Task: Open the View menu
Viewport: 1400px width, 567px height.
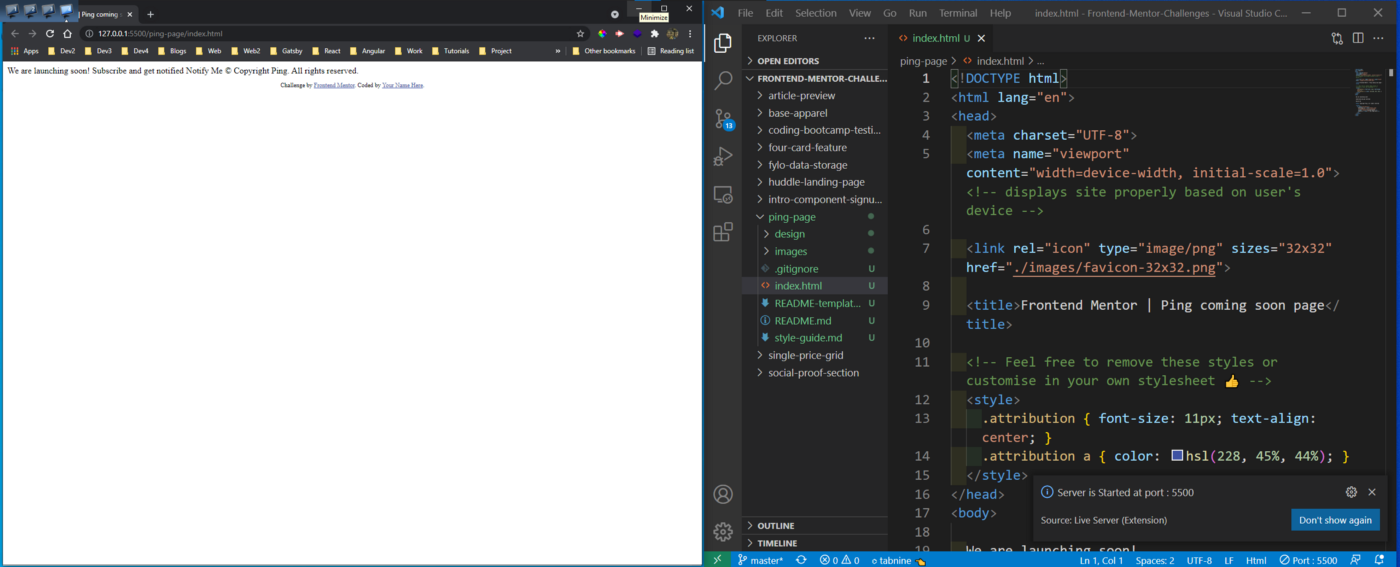Action: (860, 13)
